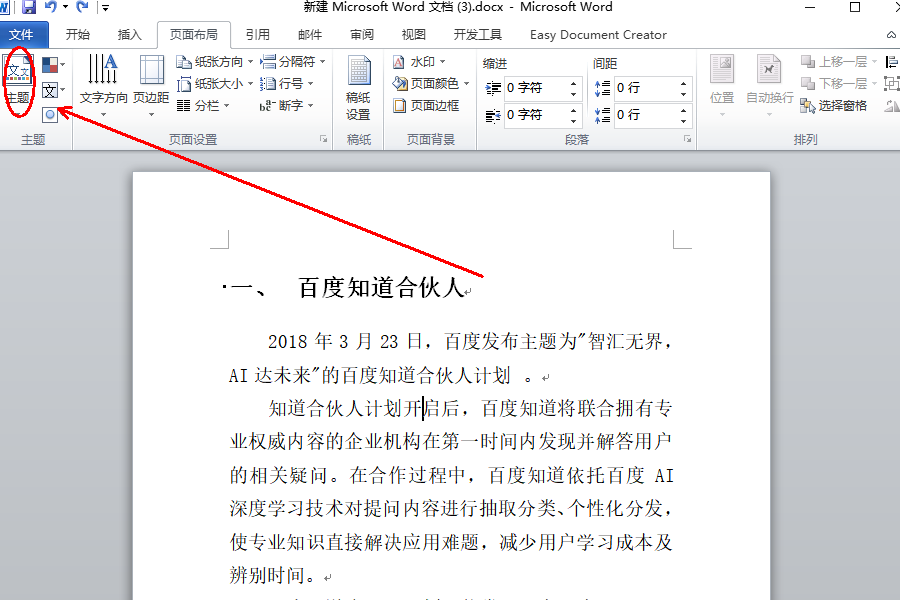Click Bring Forward (上移一层)
The image size is (900, 600).
coord(839,61)
